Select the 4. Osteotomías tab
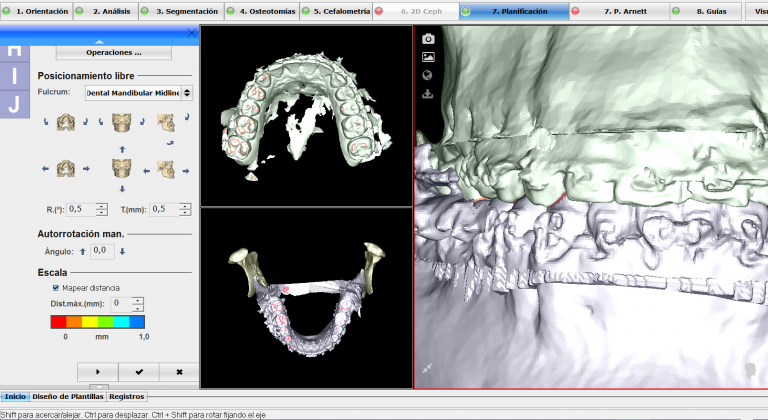The width and height of the screenshot is (768, 420). coord(262,11)
